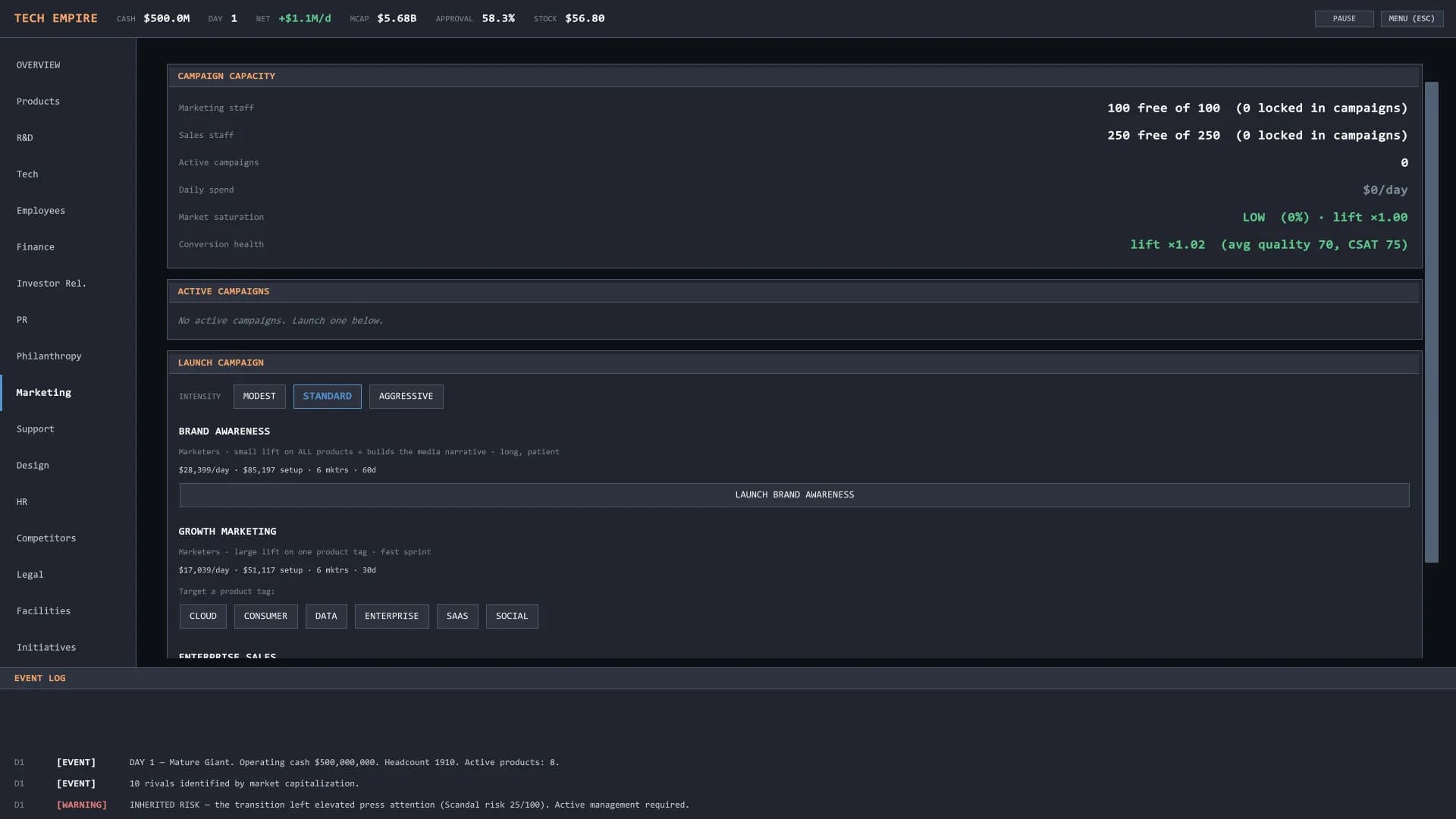Click the TECH EMPIRE title
This screenshot has width=1456, height=819.
pos(56,18)
